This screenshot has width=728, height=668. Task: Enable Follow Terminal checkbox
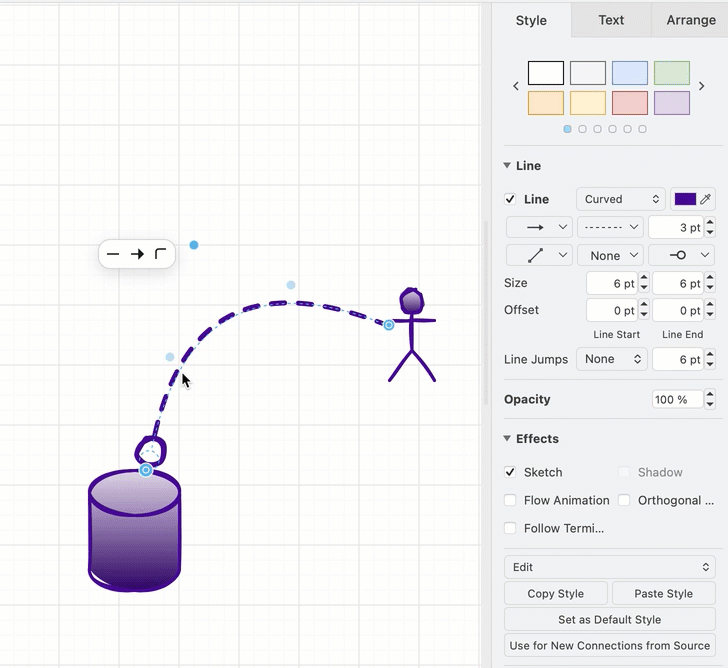[x=510, y=528]
